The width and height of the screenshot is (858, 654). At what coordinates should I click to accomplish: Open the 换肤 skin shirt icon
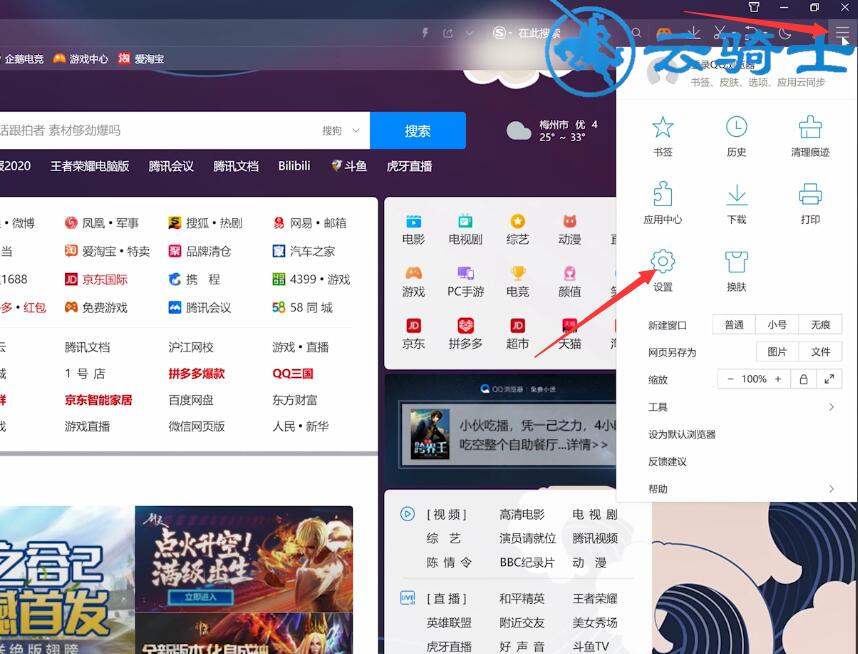click(737, 262)
